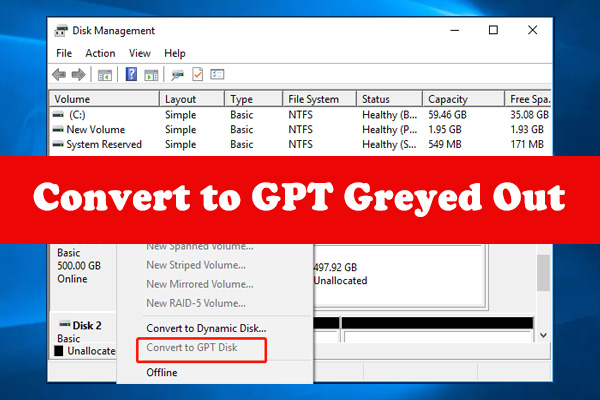Click the Online disk status label
This screenshot has height=400, width=600.
pyautogui.click(x=72, y=279)
